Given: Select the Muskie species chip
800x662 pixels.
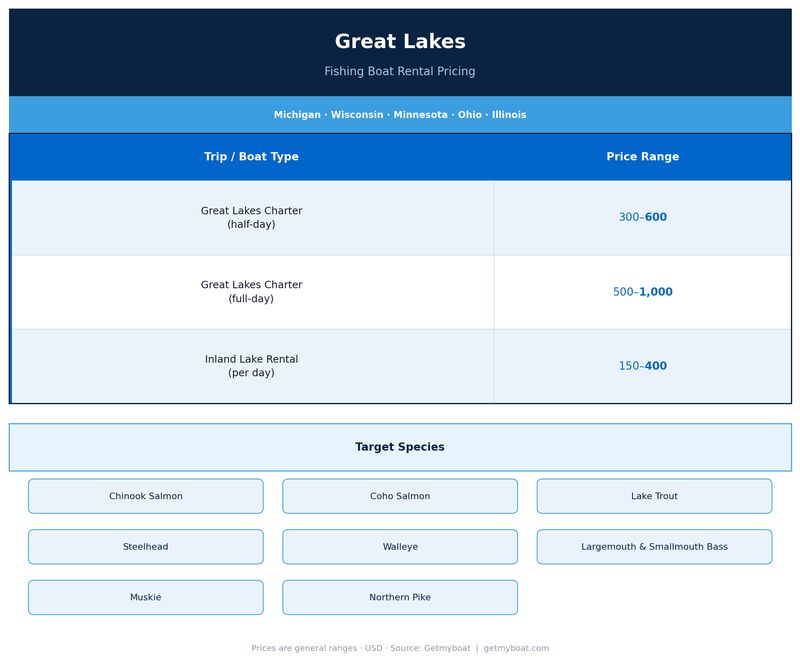Looking at the screenshot, I should tap(145, 597).
